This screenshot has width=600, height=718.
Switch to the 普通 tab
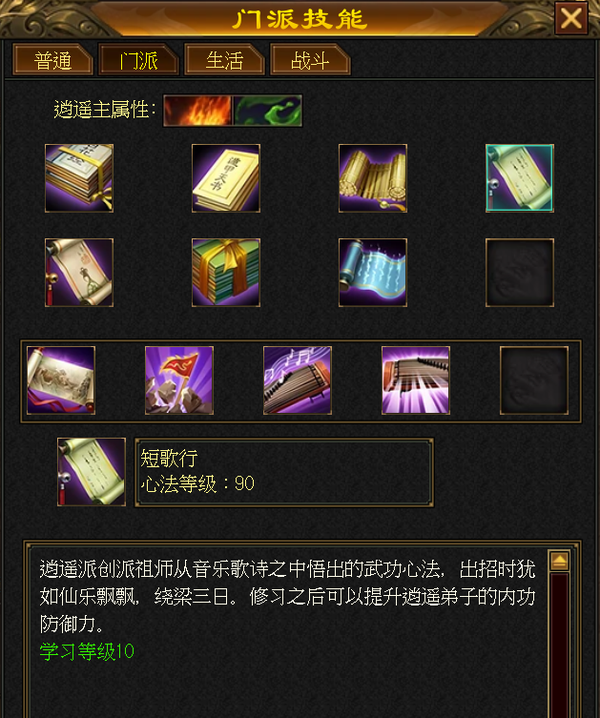[x=53, y=60]
